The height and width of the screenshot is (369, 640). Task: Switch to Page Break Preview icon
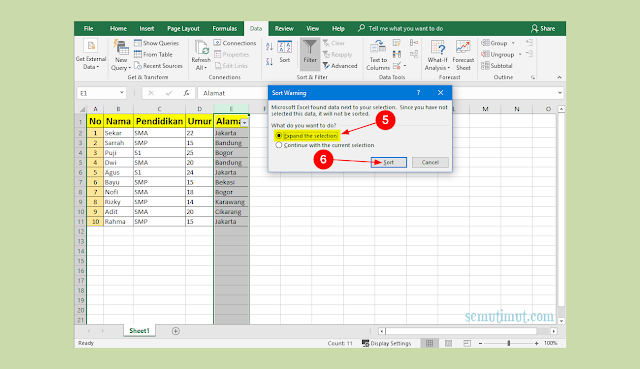pos(467,343)
